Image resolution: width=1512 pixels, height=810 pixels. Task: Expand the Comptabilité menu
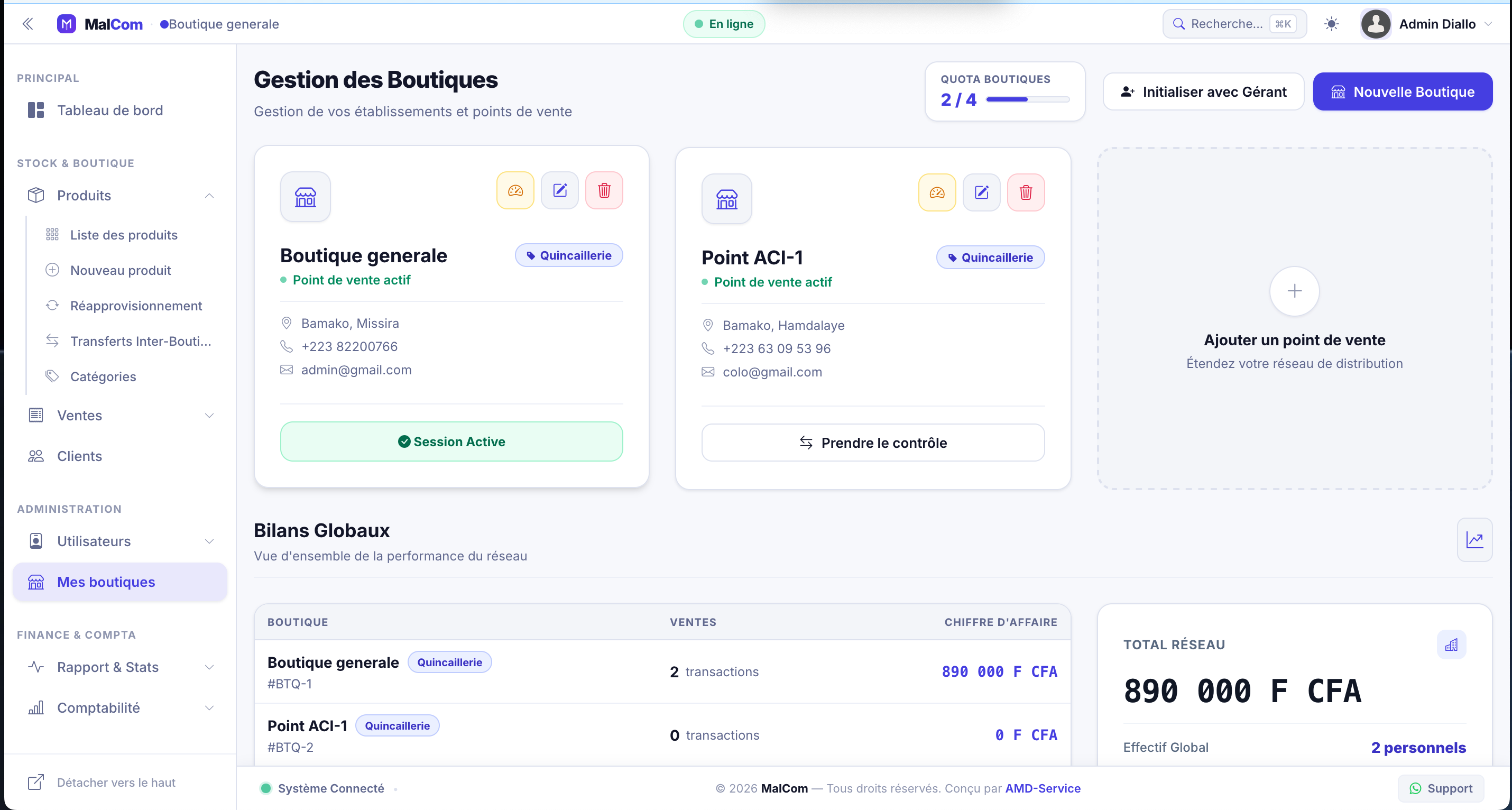click(121, 708)
